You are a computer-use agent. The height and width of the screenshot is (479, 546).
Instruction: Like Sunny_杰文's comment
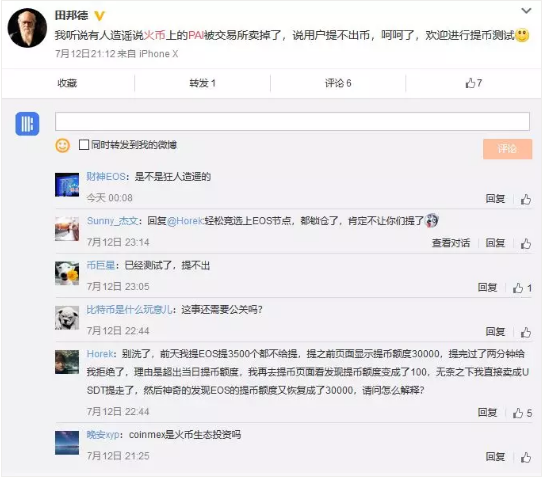point(525,243)
